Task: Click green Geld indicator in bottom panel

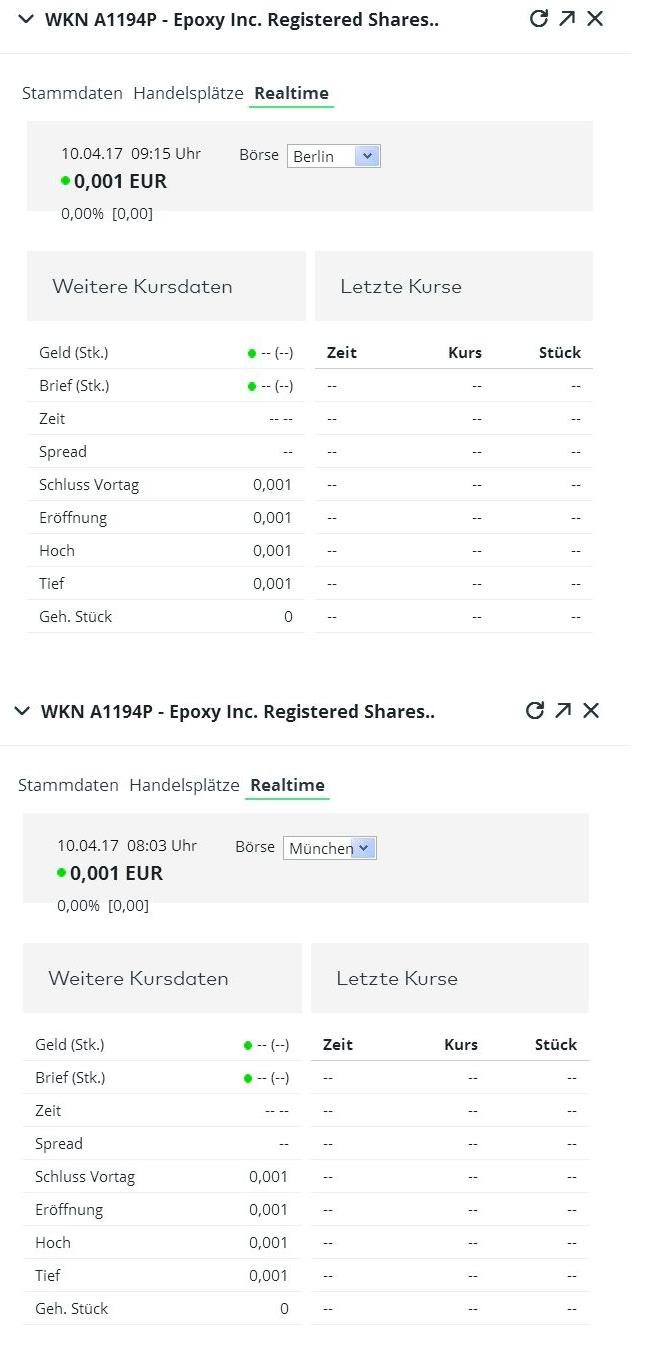Action: [x=248, y=1045]
